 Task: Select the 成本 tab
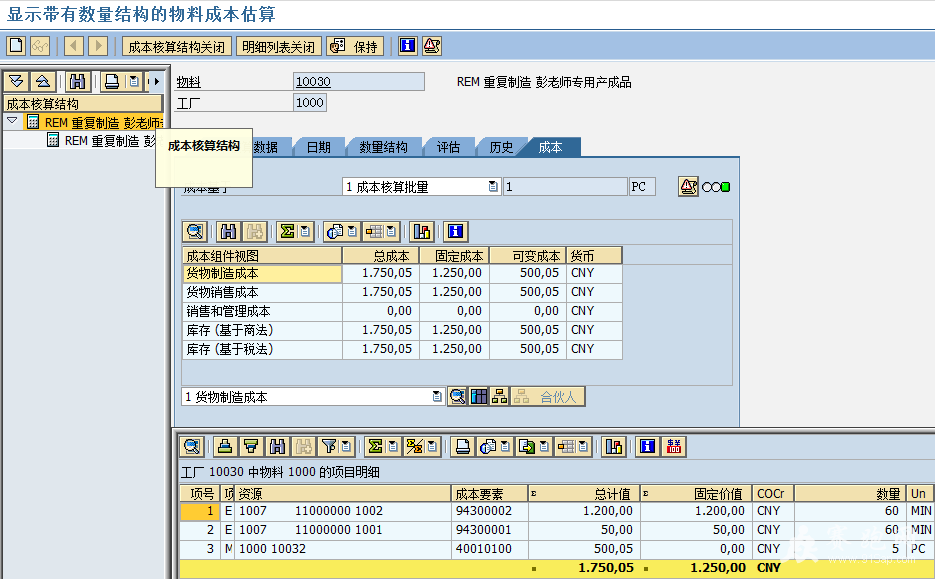click(550, 147)
